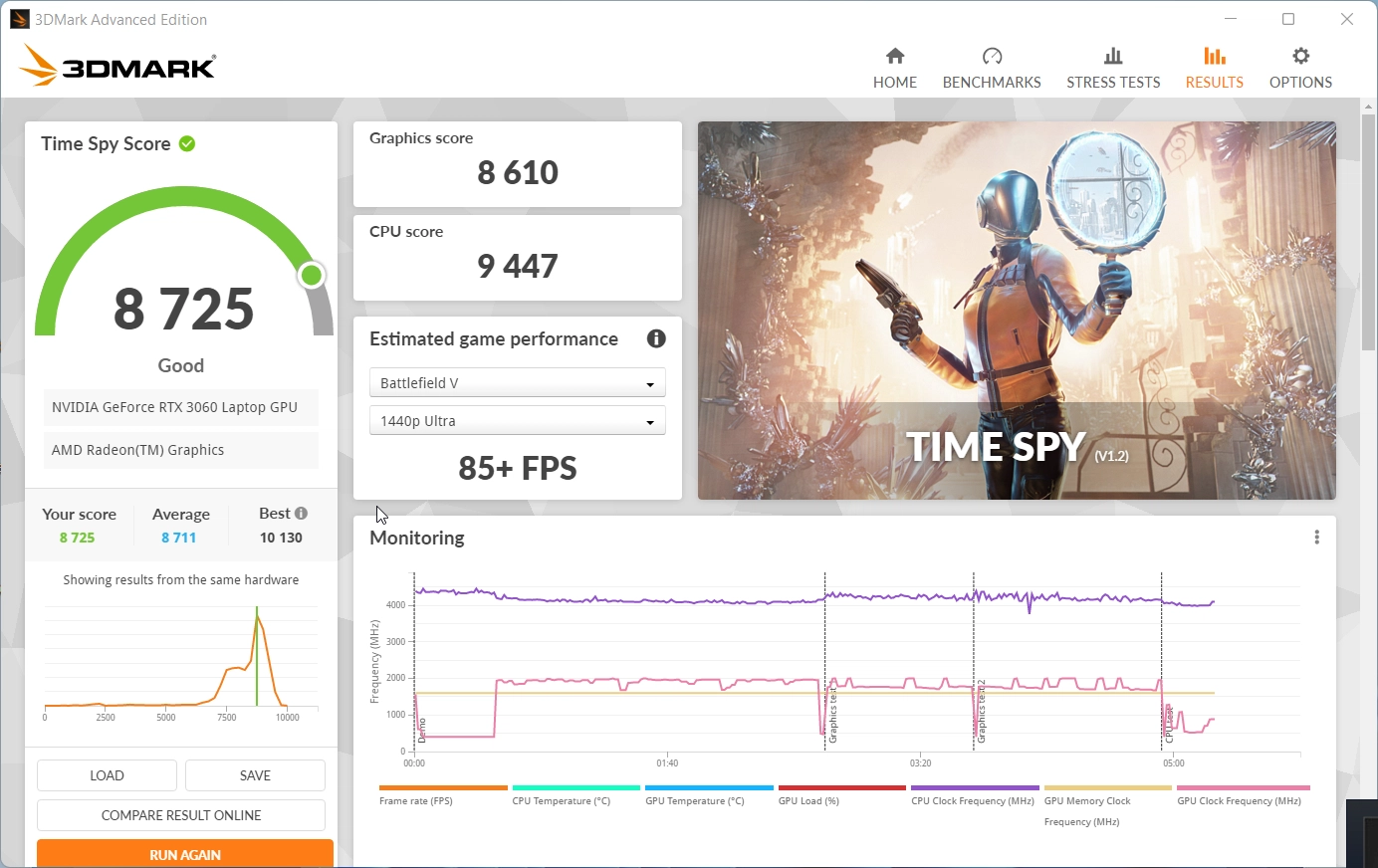Screen dimensions: 1378x868
Task: Click the SAVE button
Action: pyautogui.click(x=254, y=774)
